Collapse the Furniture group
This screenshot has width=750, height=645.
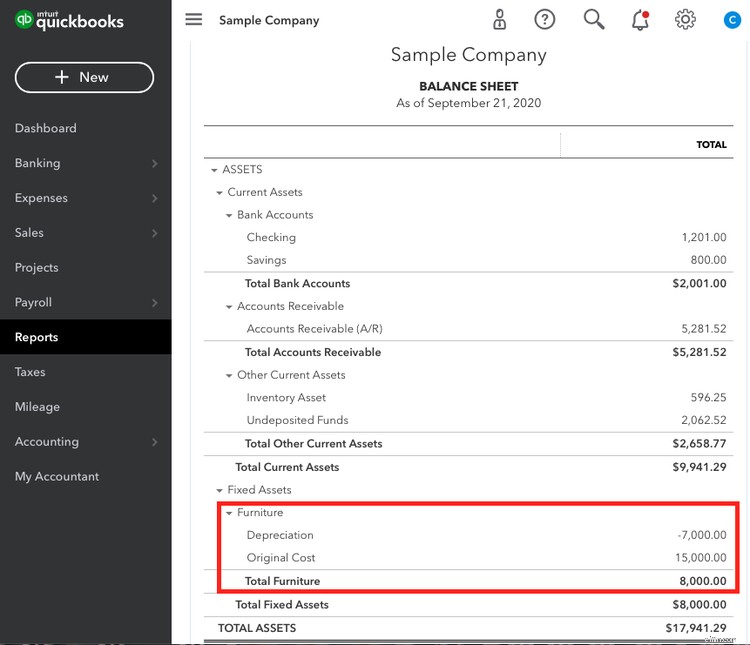click(229, 513)
